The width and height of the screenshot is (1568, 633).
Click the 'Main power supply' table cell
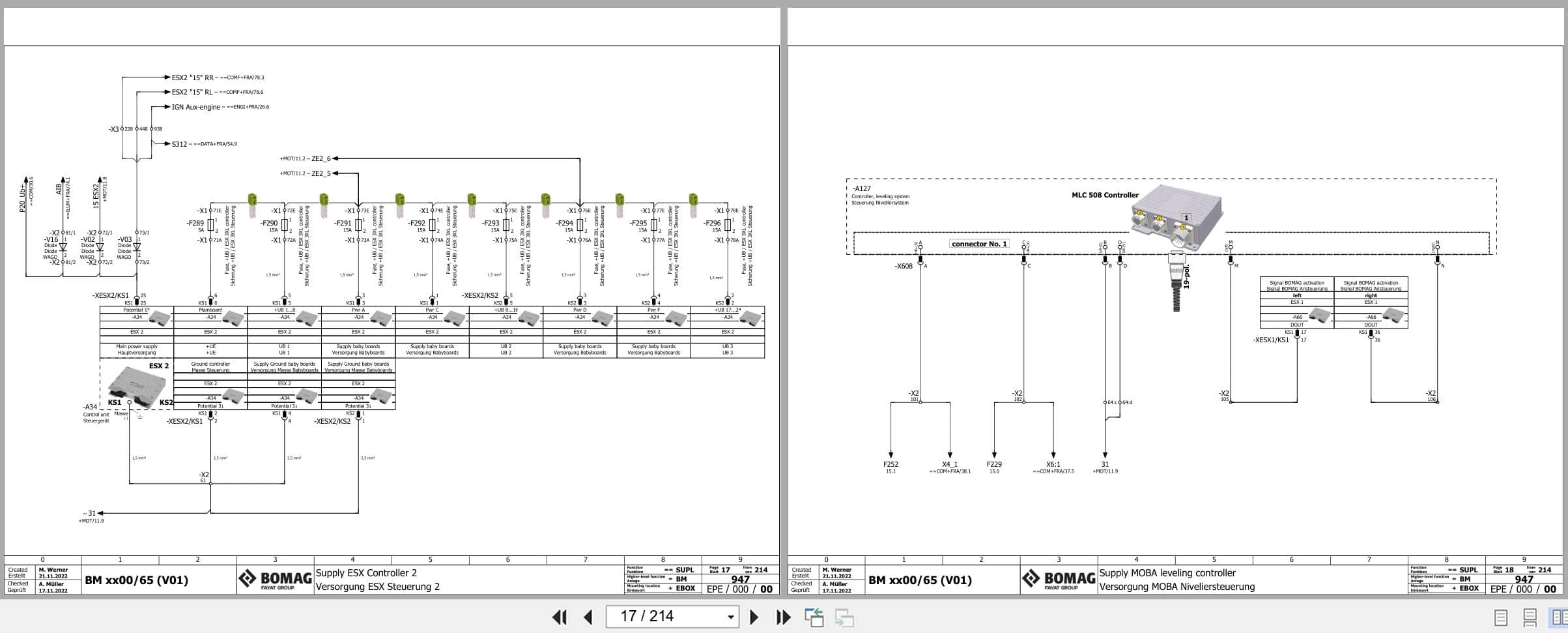[x=137, y=347]
